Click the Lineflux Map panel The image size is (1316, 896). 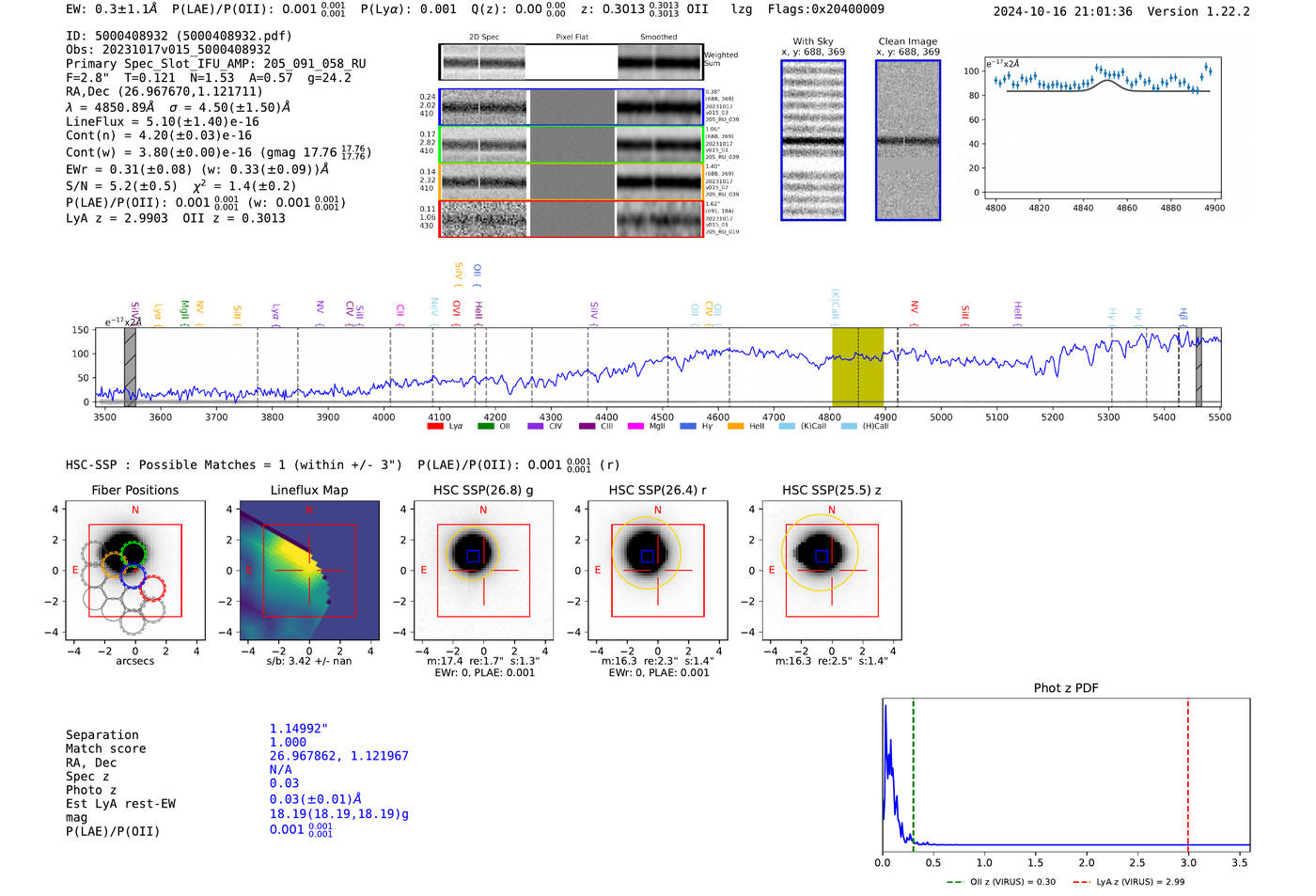tap(309, 571)
